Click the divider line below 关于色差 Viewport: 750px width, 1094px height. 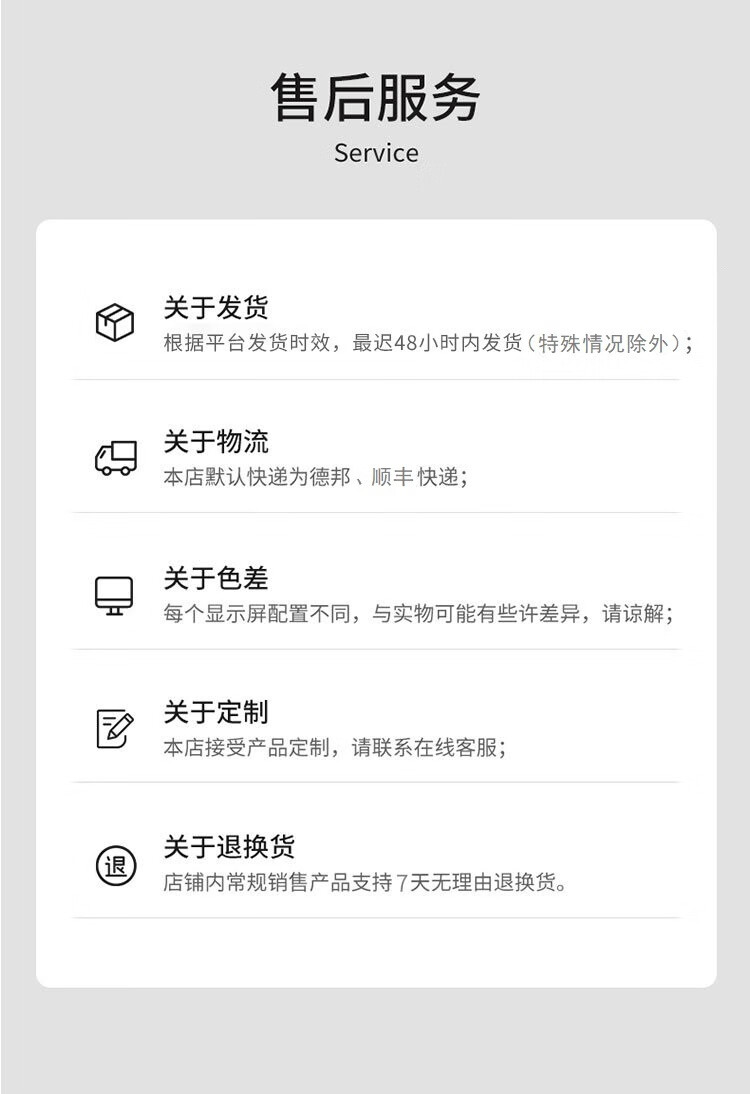[x=376, y=649]
